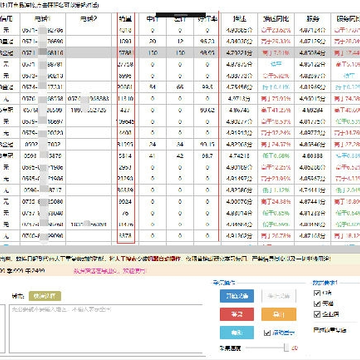Screen dimensions: 360x360
Task: Click the first phone number column header
Action: pyautogui.click(x=43, y=19)
